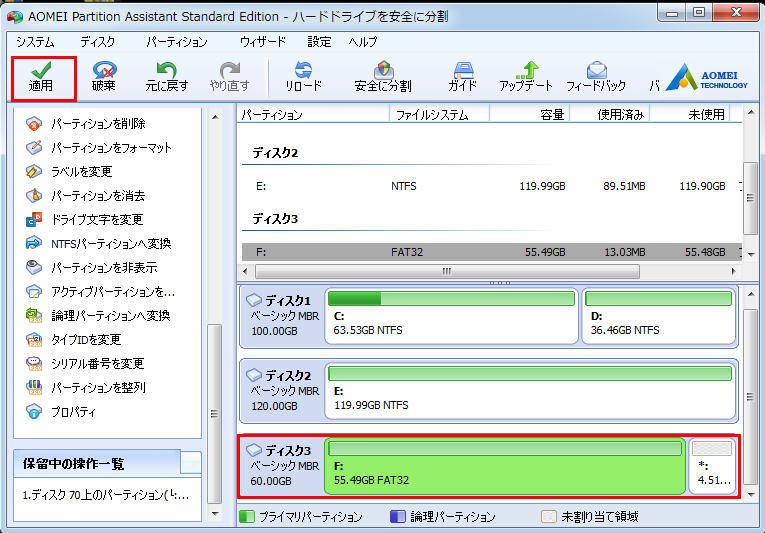Viewport: 765px width, 533px height.
Task: Click the やり直す (Redo) arrow icon
Action: click(229, 70)
